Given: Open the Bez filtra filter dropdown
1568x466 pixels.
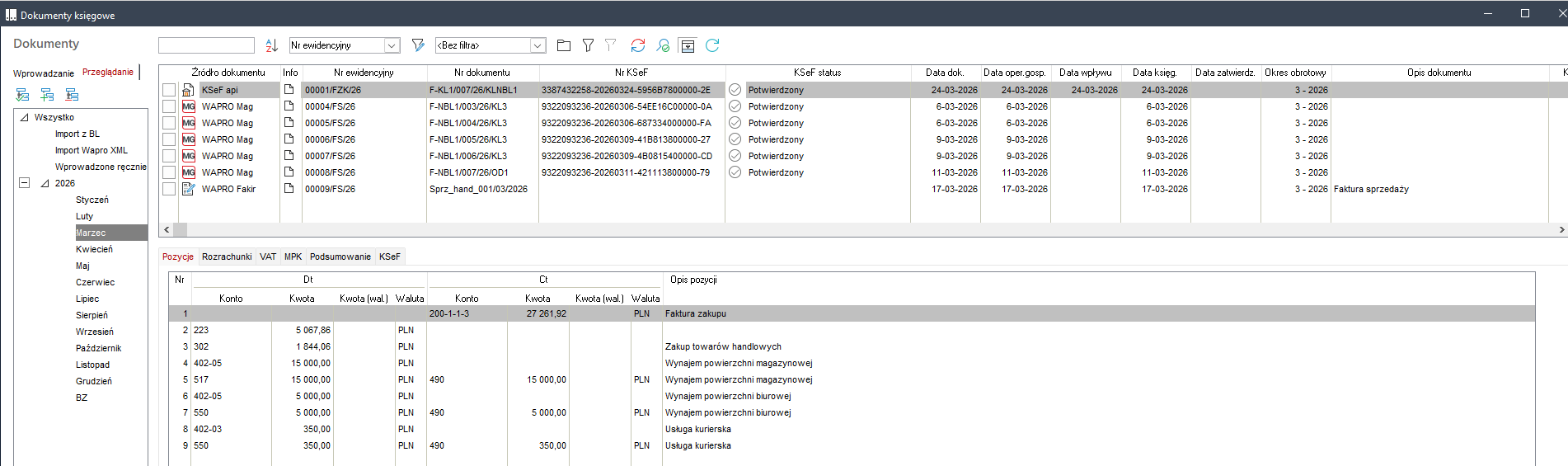Looking at the screenshot, I should click(538, 45).
